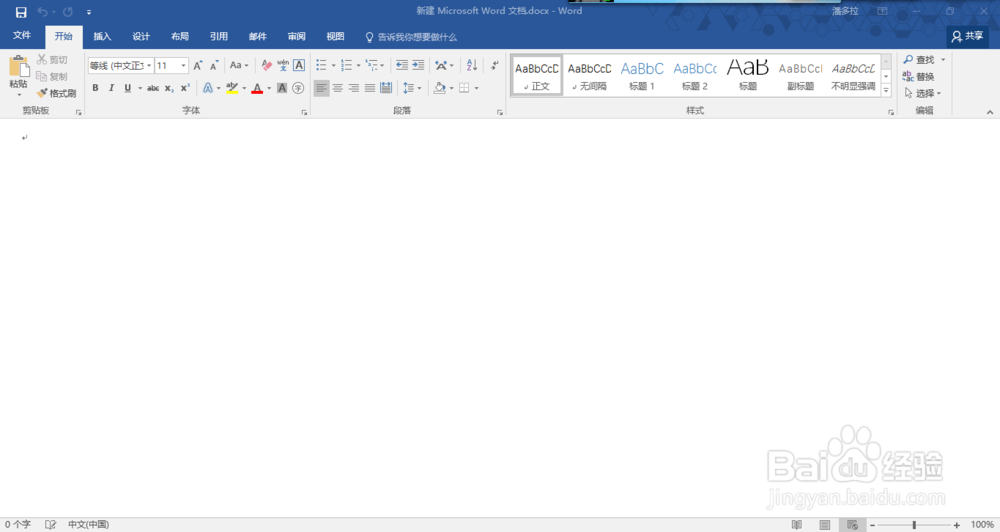Screen dimensions: 1000x532
Task: Align the text to the right
Action: (x=353, y=88)
